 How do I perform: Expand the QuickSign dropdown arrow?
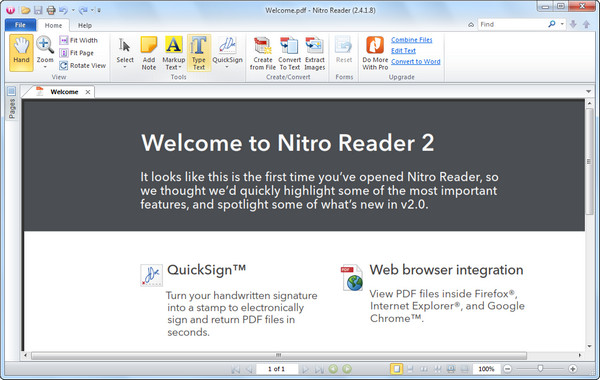point(227,67)
